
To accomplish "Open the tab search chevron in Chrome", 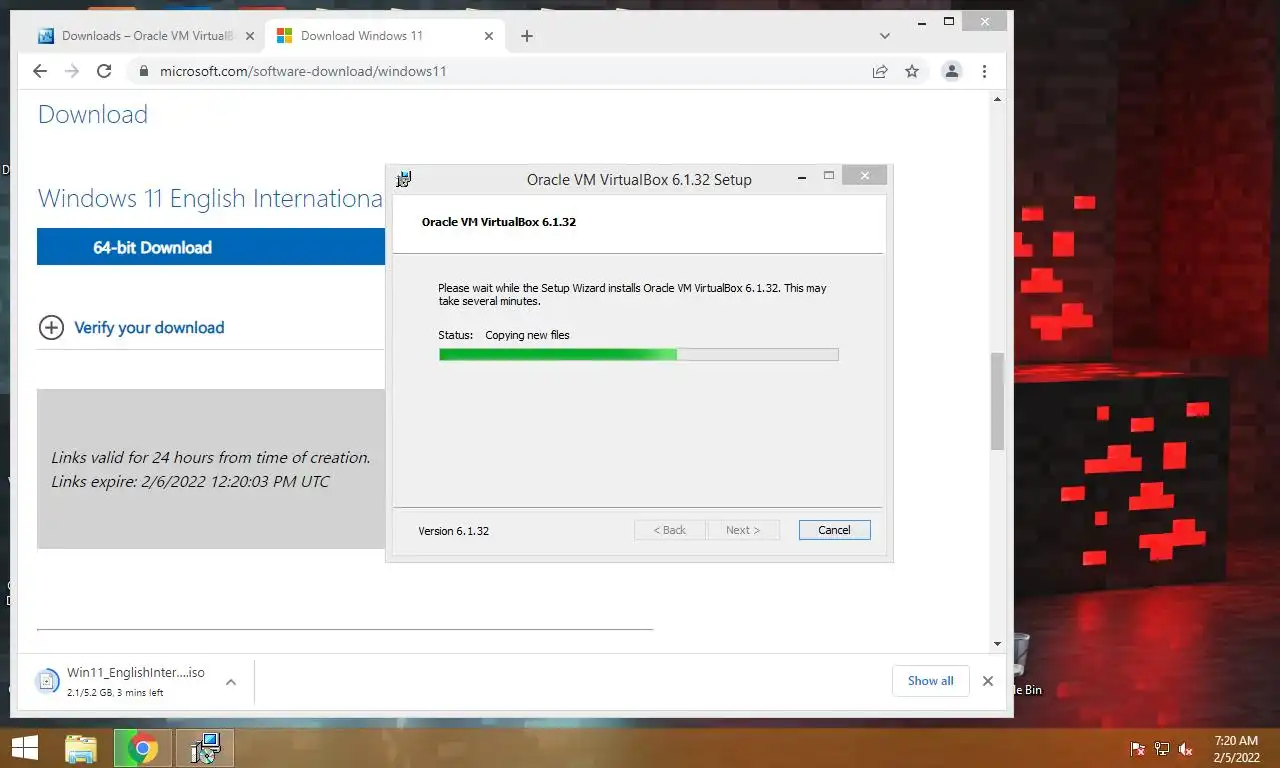I will pos(885,36).
